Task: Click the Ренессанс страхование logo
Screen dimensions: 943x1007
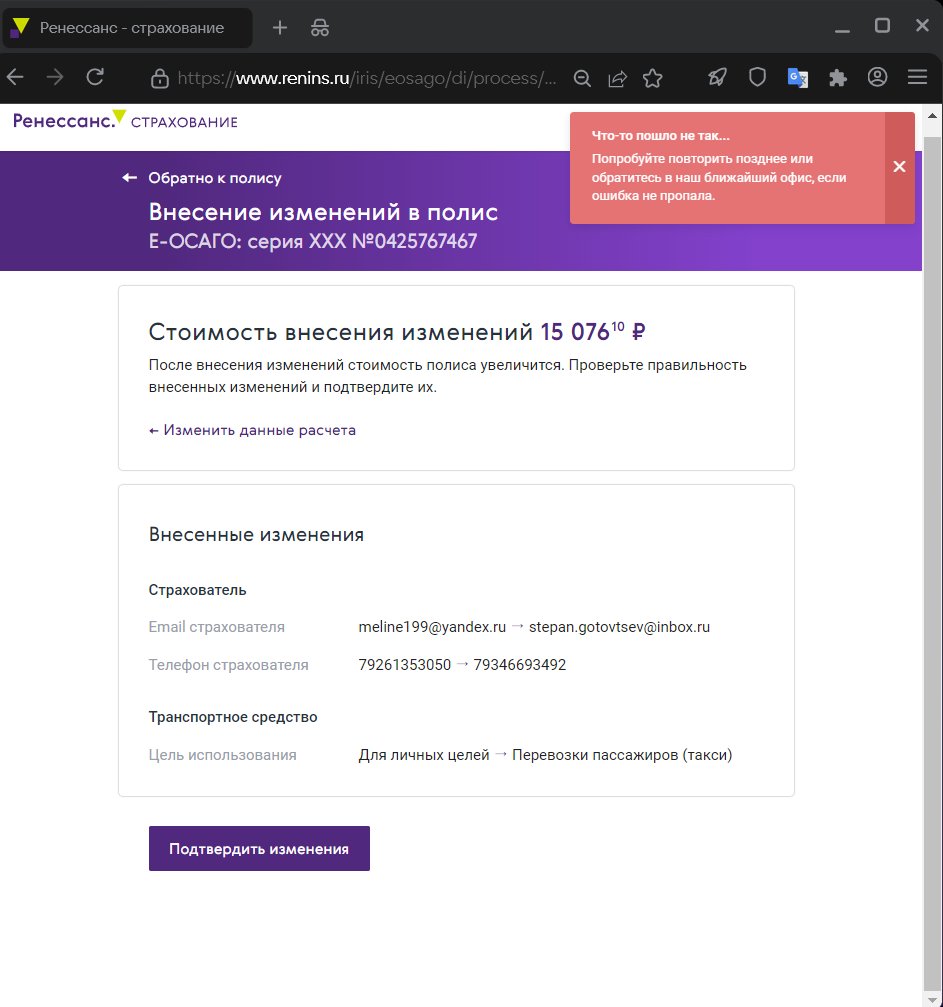Action: 125,121
